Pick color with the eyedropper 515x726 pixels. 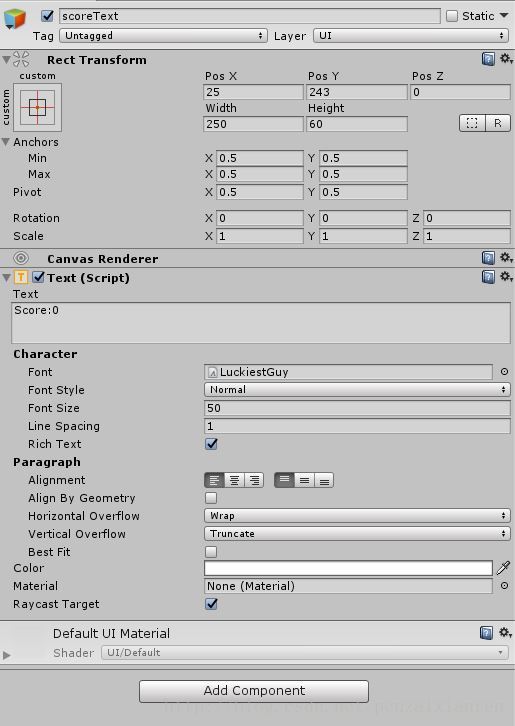(x=503, y=568)
